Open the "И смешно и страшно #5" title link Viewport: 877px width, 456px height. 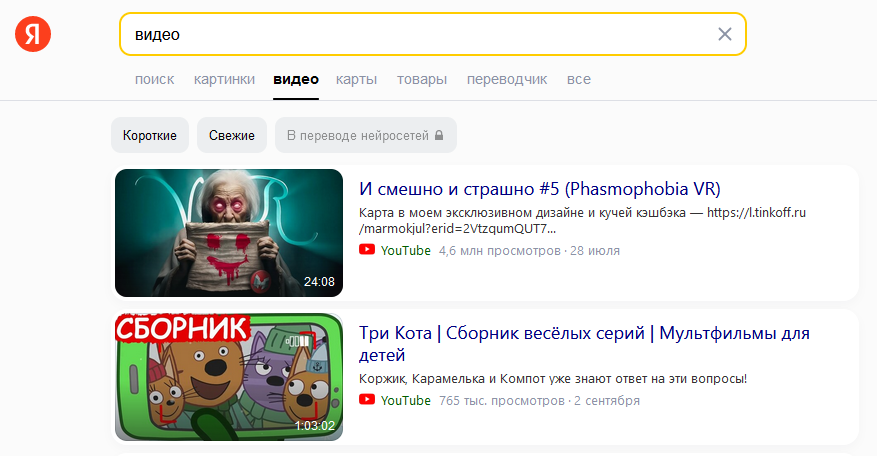pyautogui.click(x=540, y=189)
